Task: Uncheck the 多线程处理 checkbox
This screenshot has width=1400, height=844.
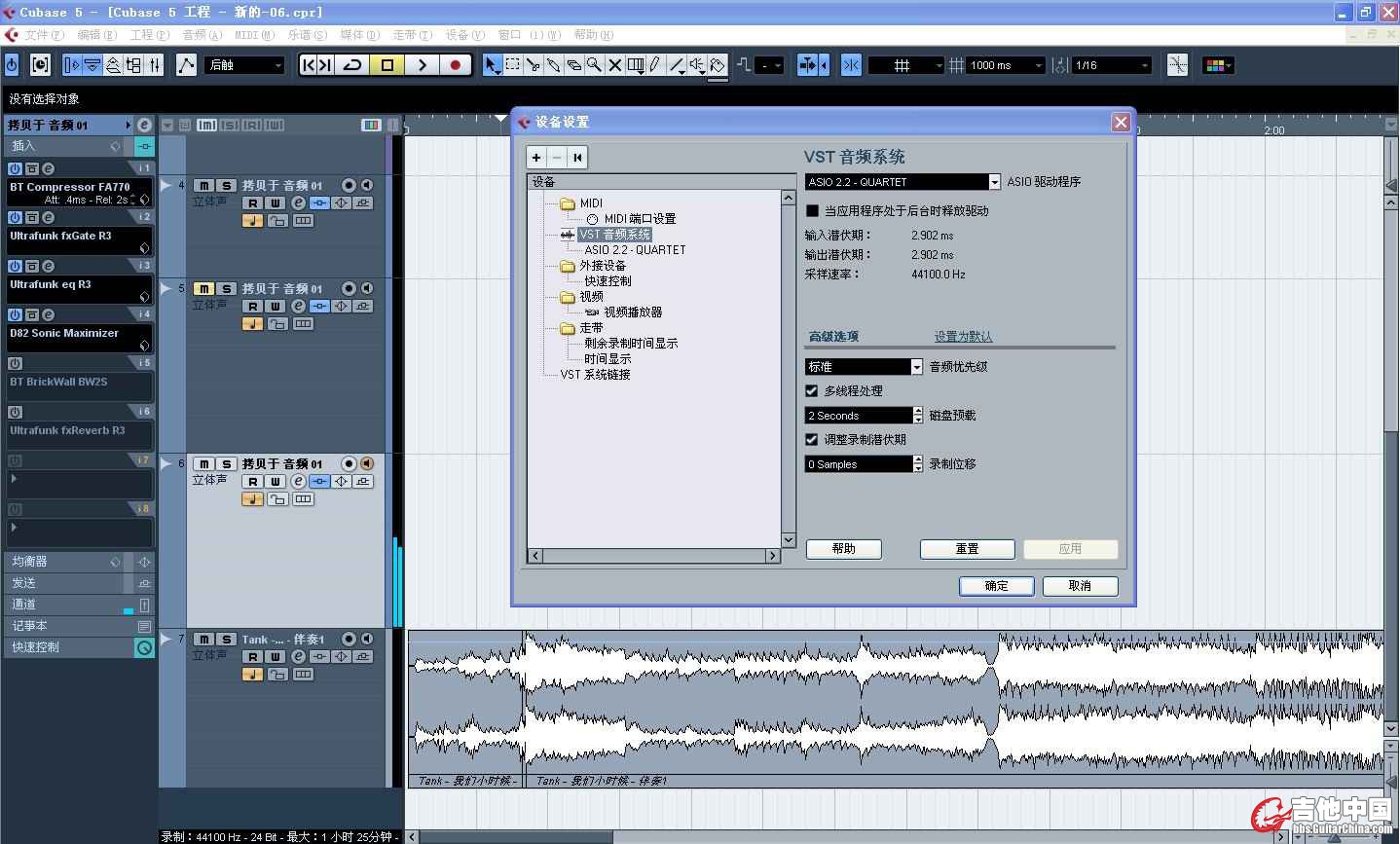Action: click(x=812, y=390)
